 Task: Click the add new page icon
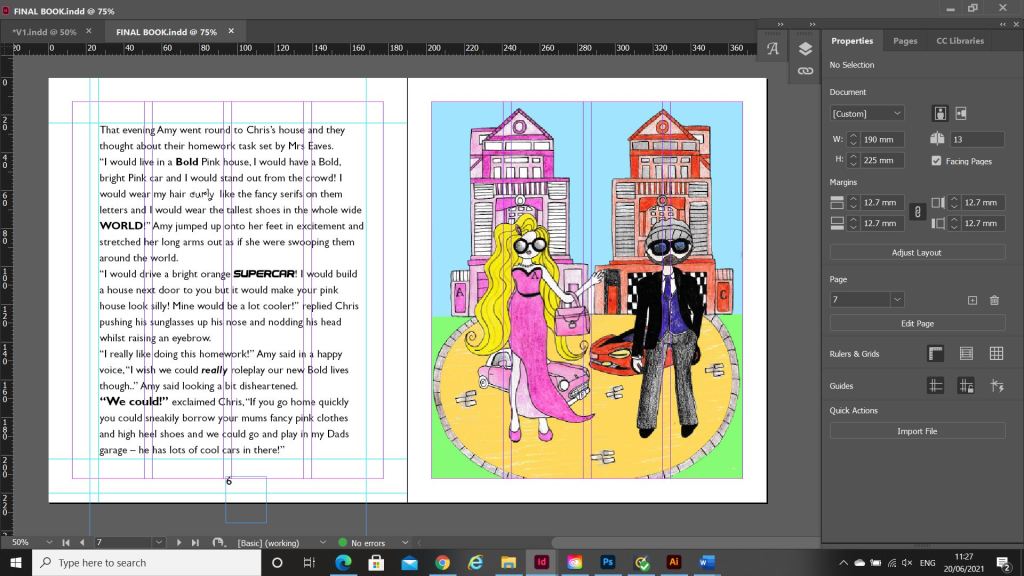(x=972, y=300)
